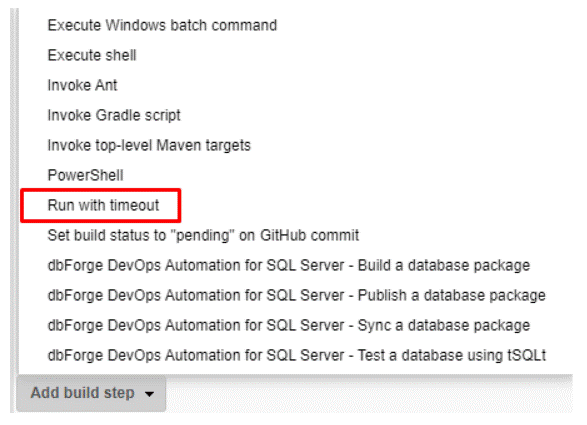Add a tSQLt database test step
587x425 pixels.
click(x=297, y=355)
